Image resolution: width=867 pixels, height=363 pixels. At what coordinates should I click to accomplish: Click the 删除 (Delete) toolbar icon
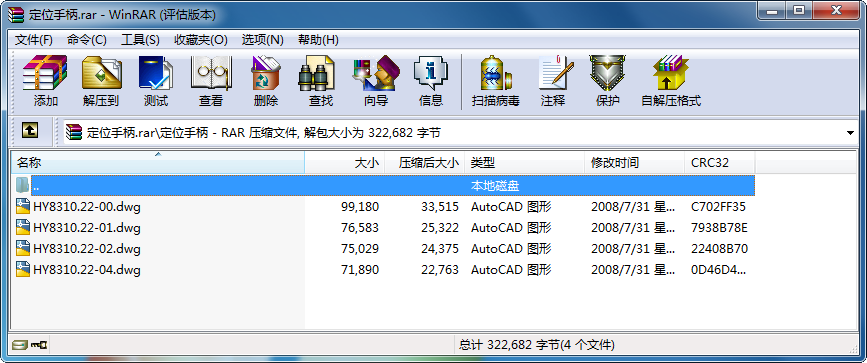click(265, 81)
